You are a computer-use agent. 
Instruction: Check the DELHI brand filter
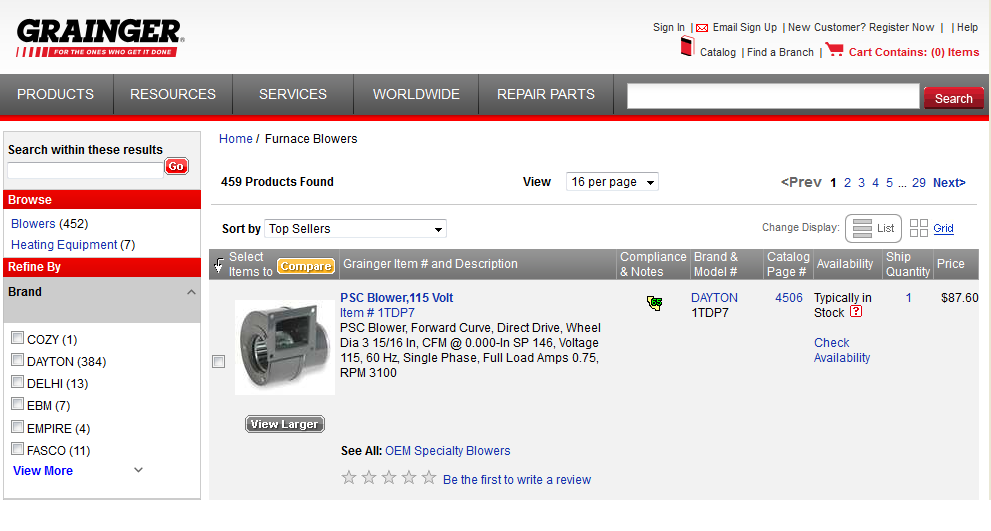coord(18,382)
